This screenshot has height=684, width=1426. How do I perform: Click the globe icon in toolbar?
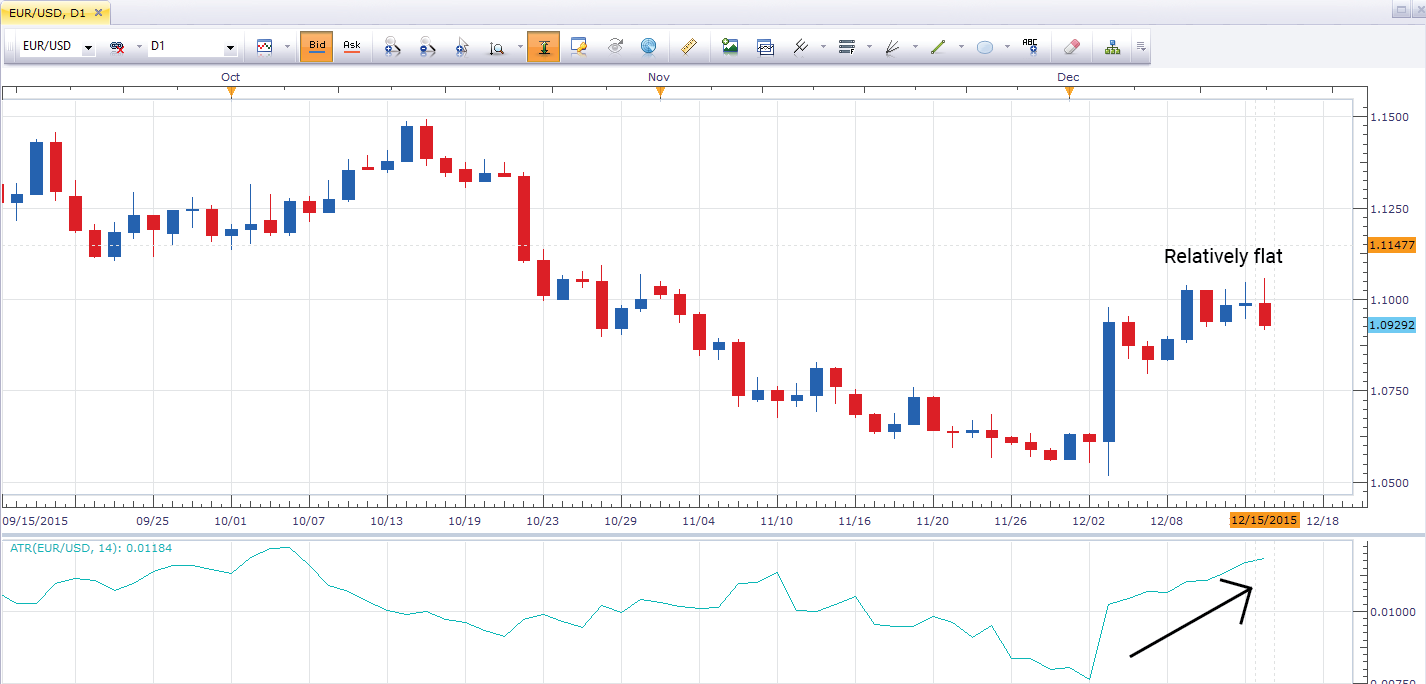point(648,46)
